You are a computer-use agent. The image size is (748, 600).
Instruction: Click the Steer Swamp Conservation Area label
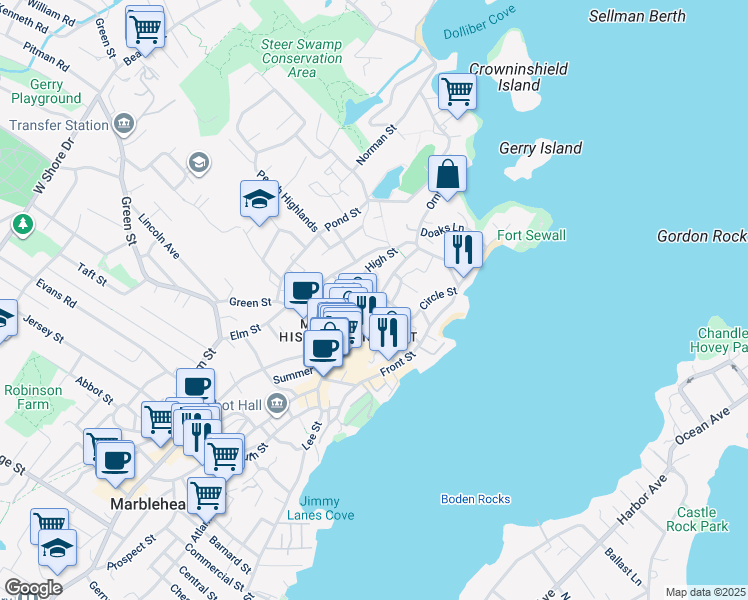click(x=301, y=58)
